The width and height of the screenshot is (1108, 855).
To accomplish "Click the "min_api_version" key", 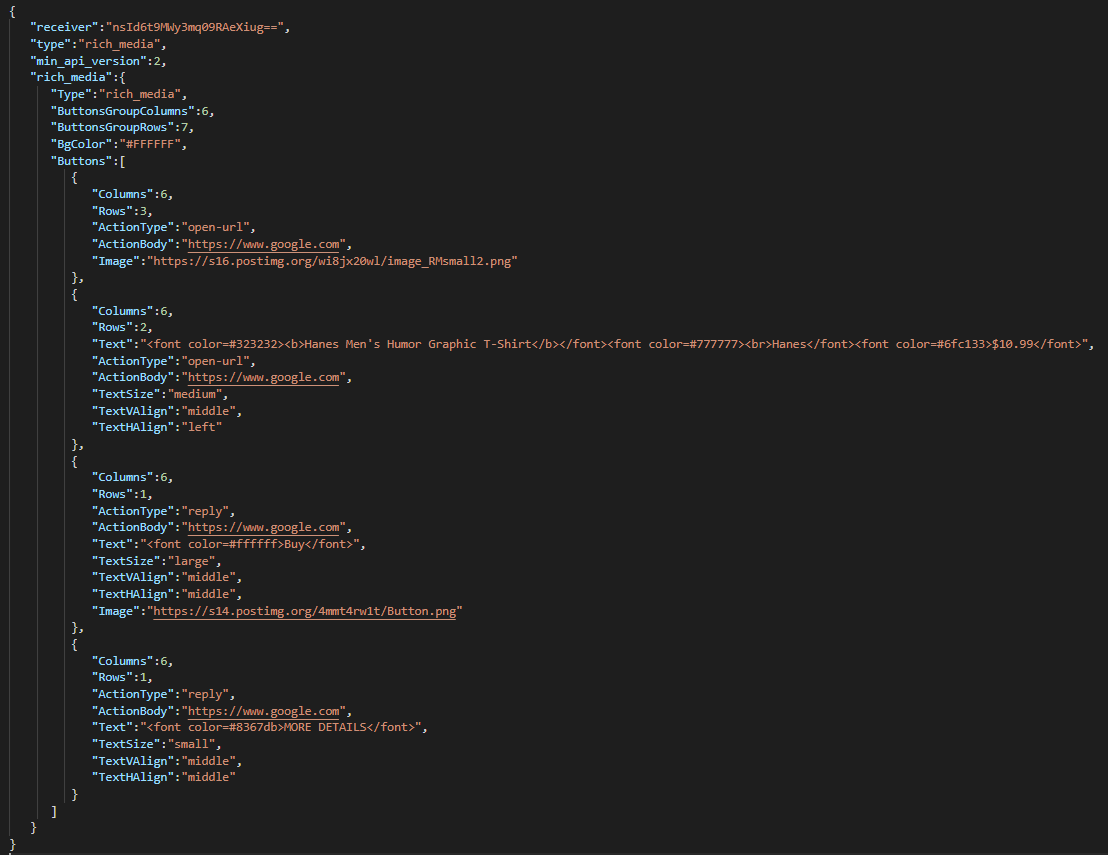I will tap(88, 61).
